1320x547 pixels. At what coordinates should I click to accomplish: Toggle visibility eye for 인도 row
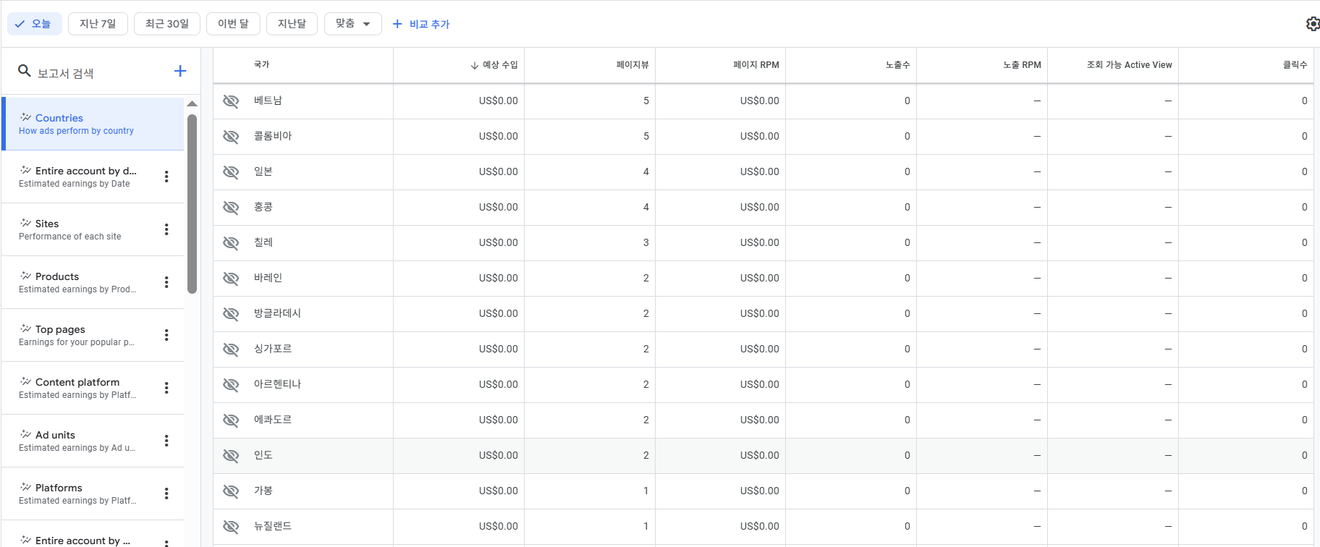[x=231, y=456]
